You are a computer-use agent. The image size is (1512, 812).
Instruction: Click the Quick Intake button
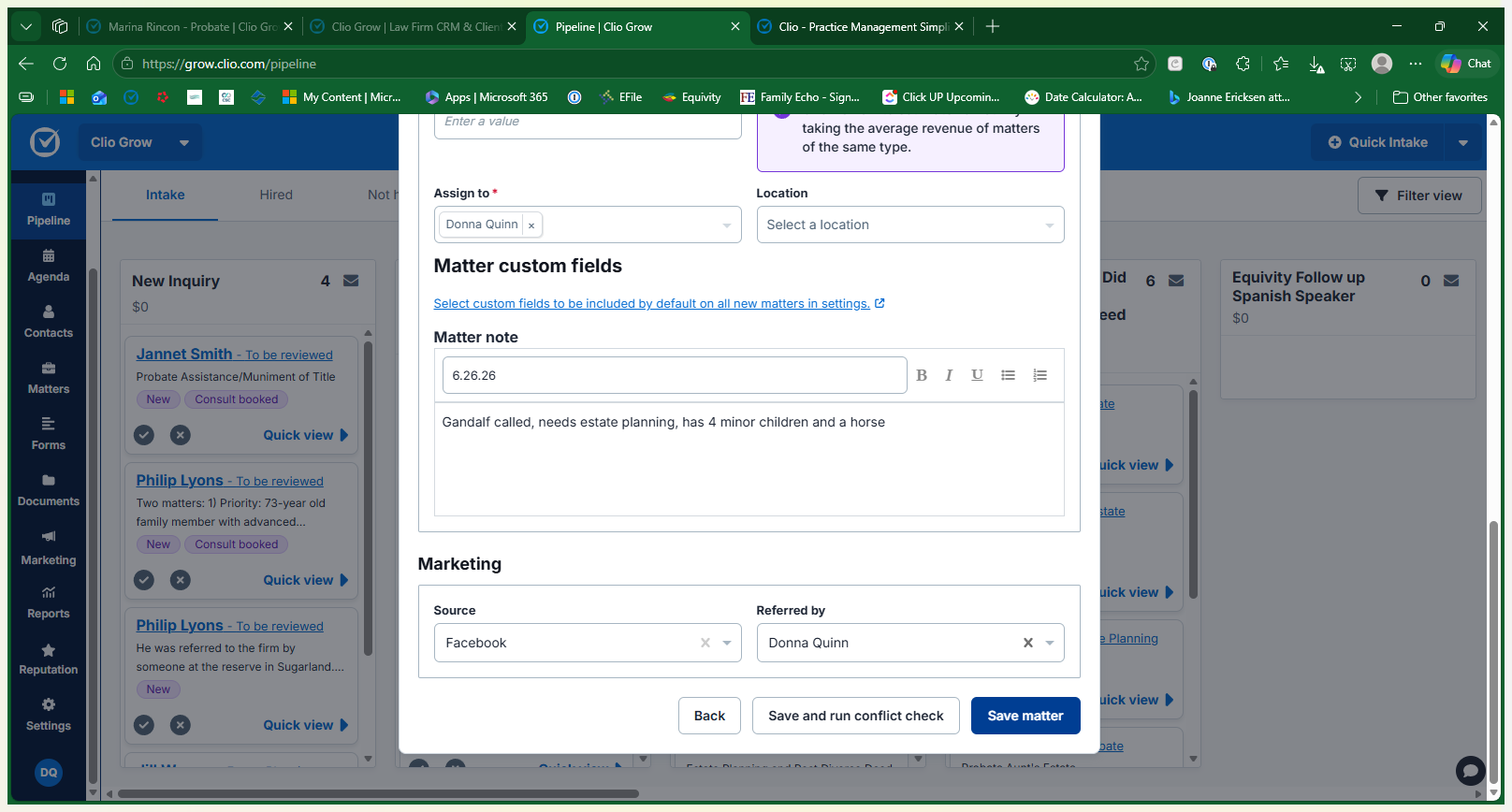pos(1378,142)
